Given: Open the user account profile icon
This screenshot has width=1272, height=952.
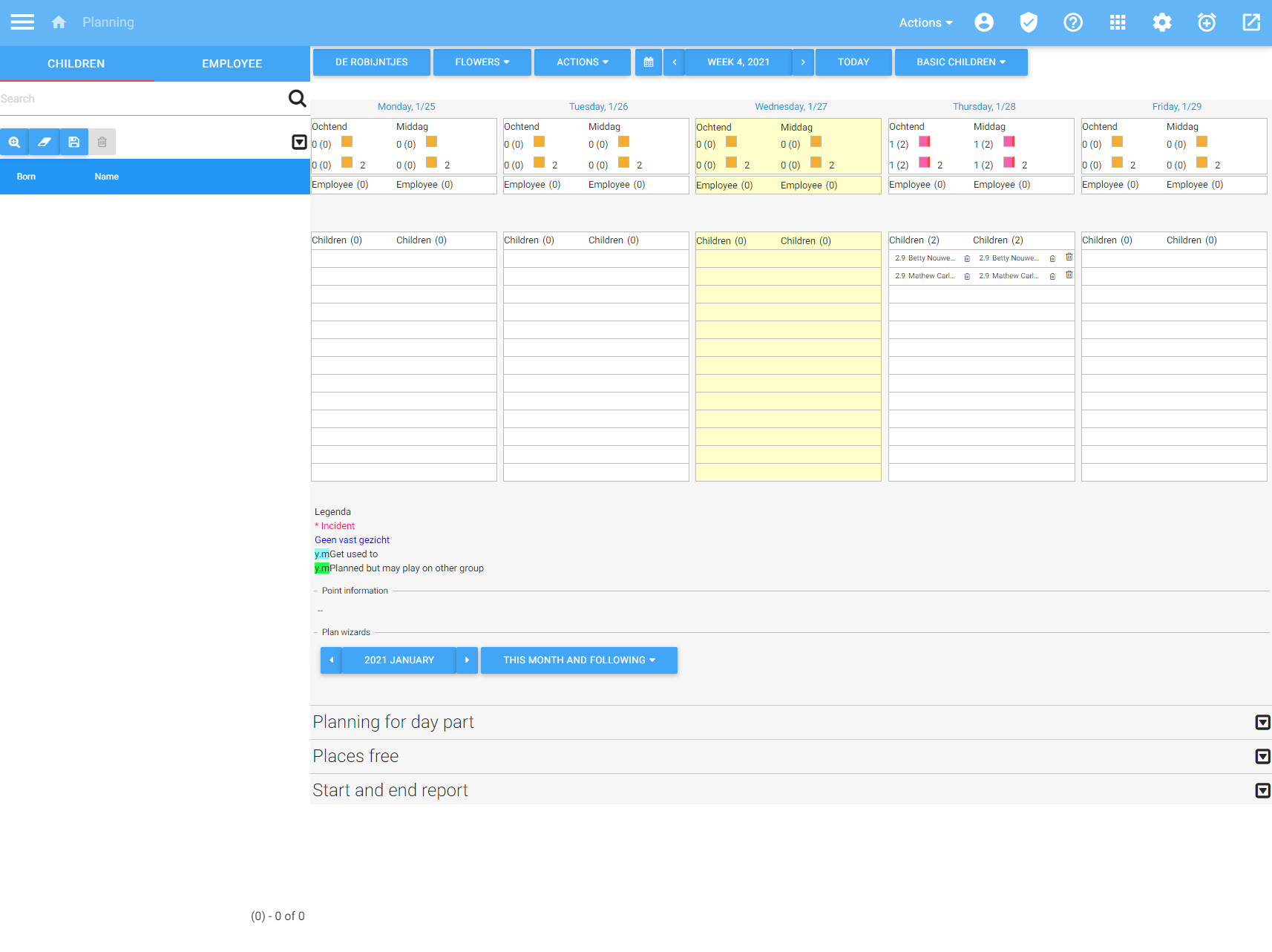Looking at the screenshot, I should click(984, 22).
